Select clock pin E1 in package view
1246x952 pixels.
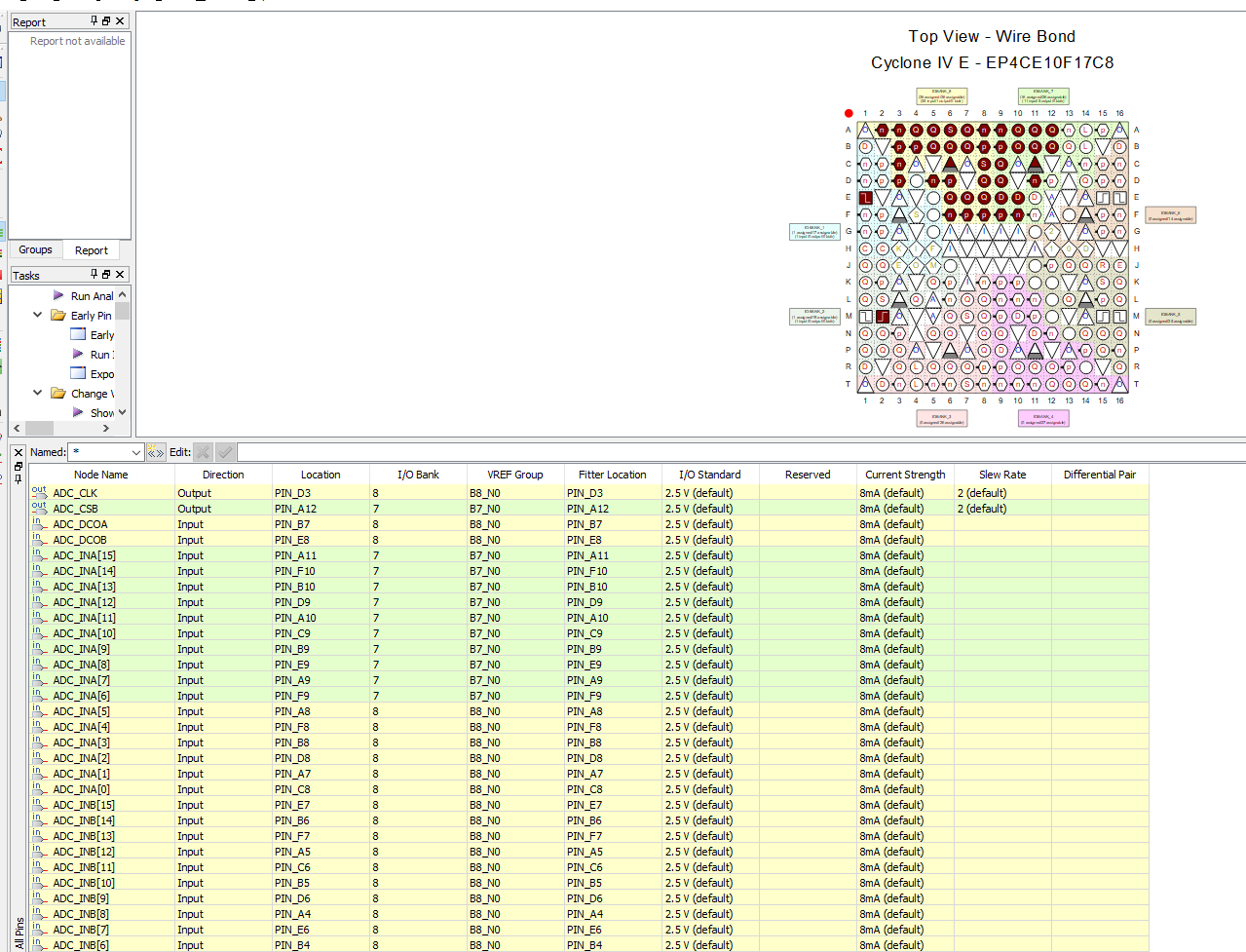865,198
